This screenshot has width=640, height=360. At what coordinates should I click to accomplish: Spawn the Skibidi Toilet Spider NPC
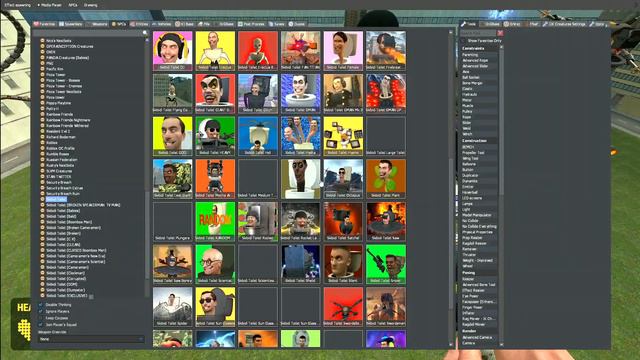[x=173, y=307]
